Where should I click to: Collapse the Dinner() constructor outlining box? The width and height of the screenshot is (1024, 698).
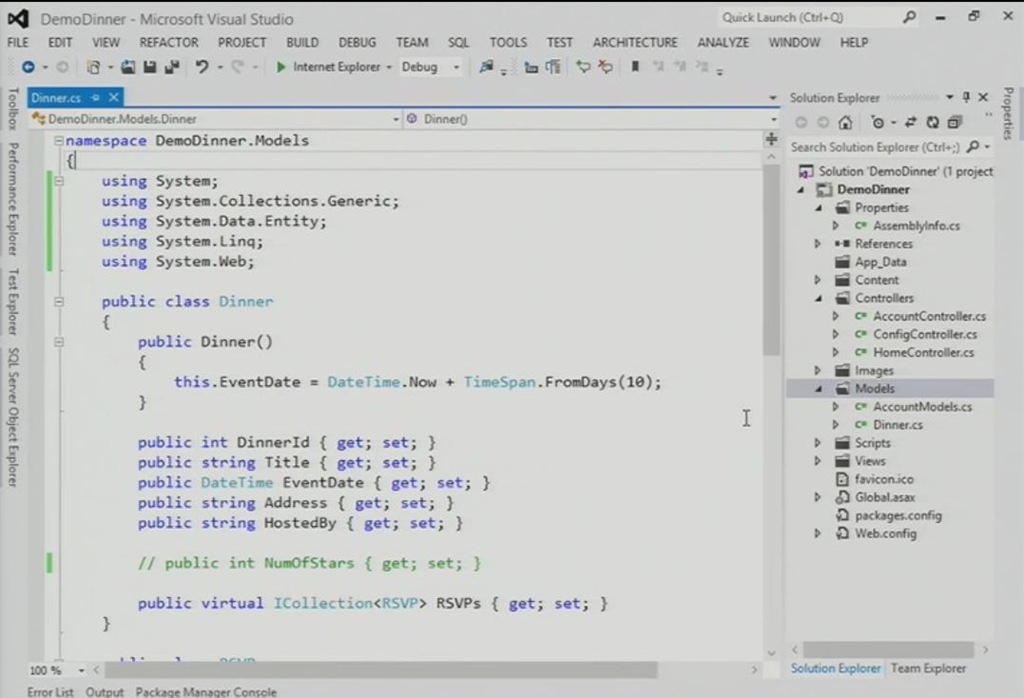point(59,342)
